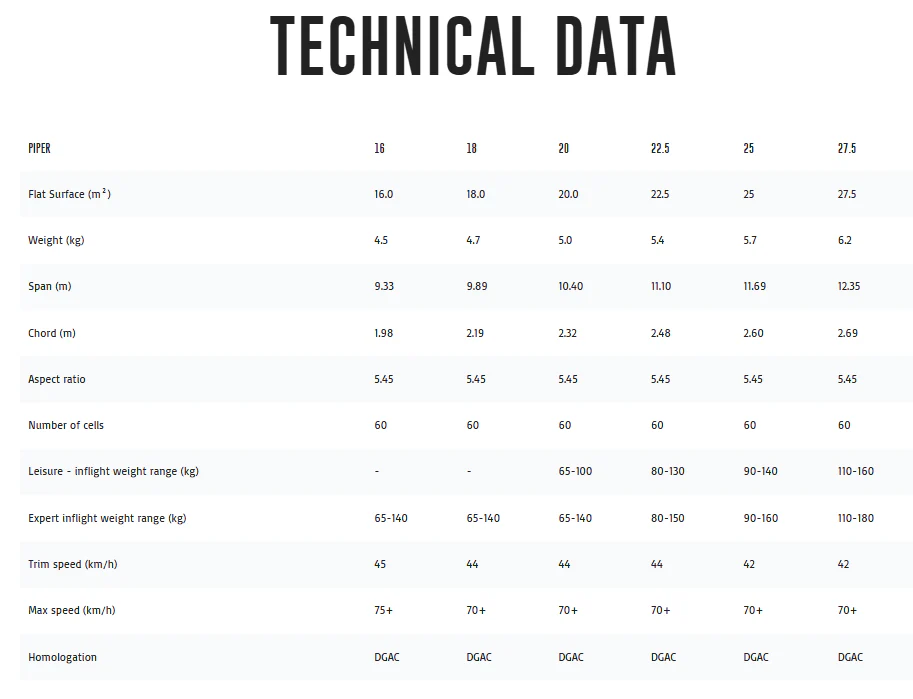This screenshot has height=699, width=913.
Task: Click the Expert inflight weight range label
Action: (107, 518)
